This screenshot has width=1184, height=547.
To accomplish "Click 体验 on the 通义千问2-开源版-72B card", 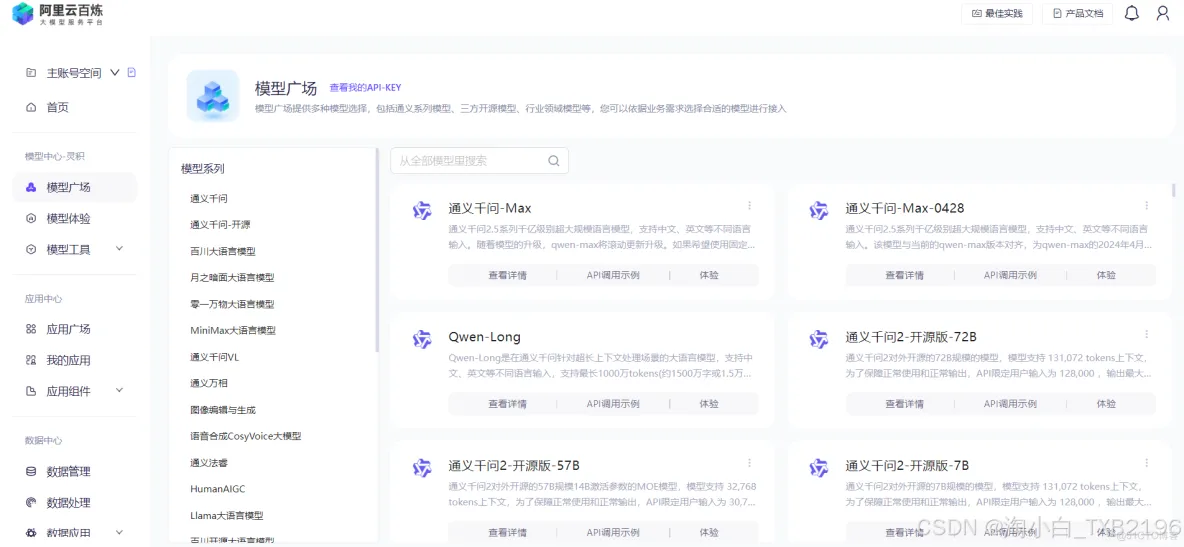I will 1106,403.
